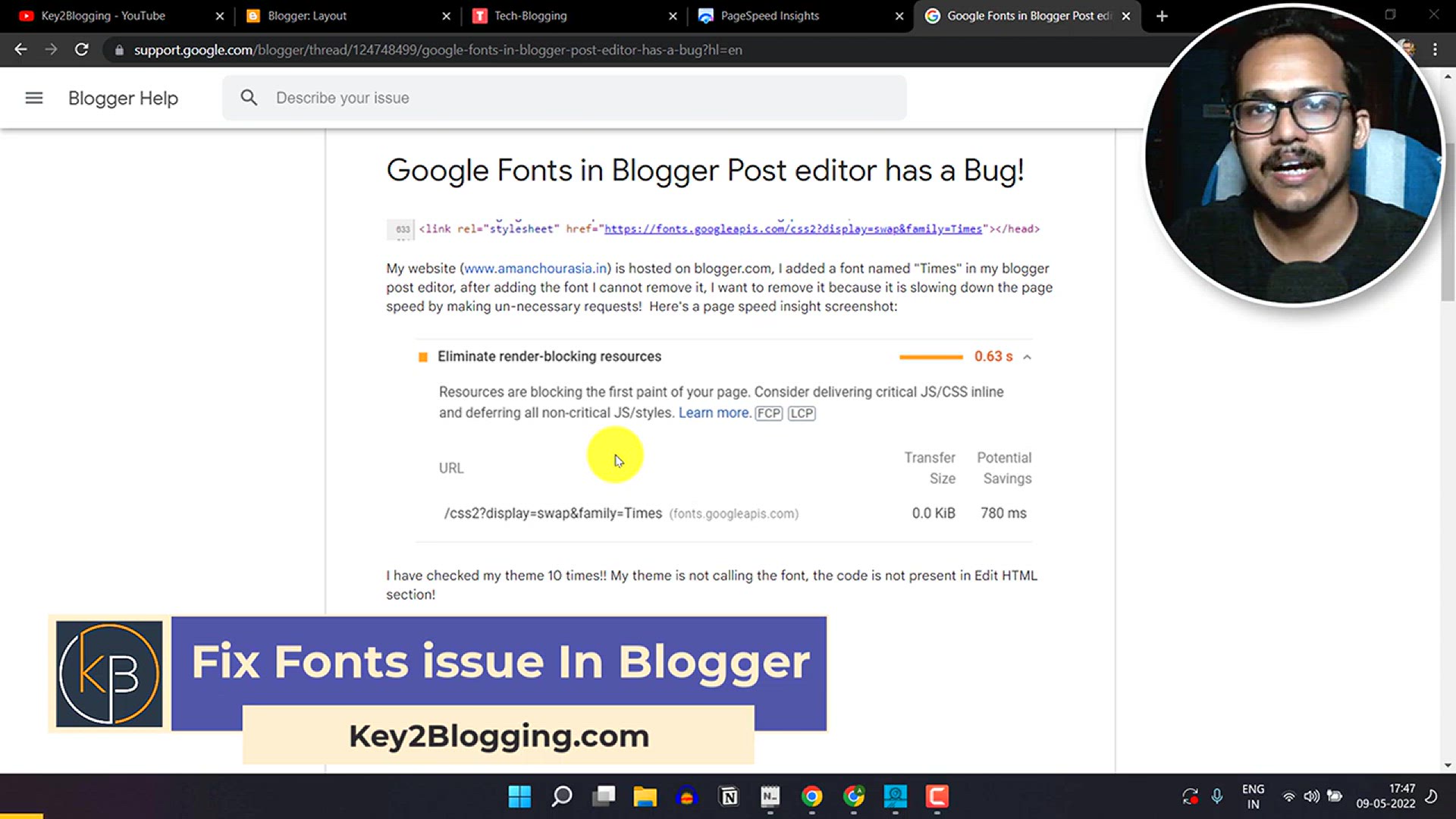Open the Blogger Help main menu hamburger
Screen dimensions: 1456x819
pos(34,98)
